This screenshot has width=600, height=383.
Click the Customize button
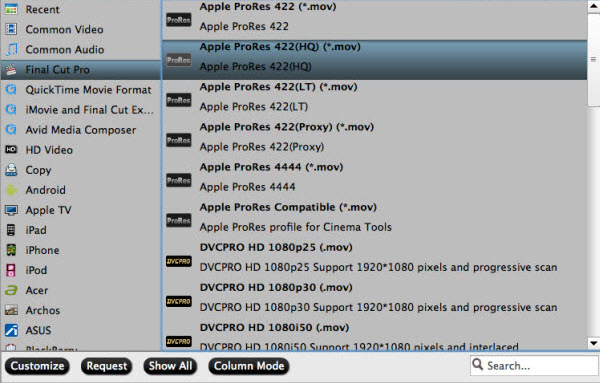coord(37,366)
